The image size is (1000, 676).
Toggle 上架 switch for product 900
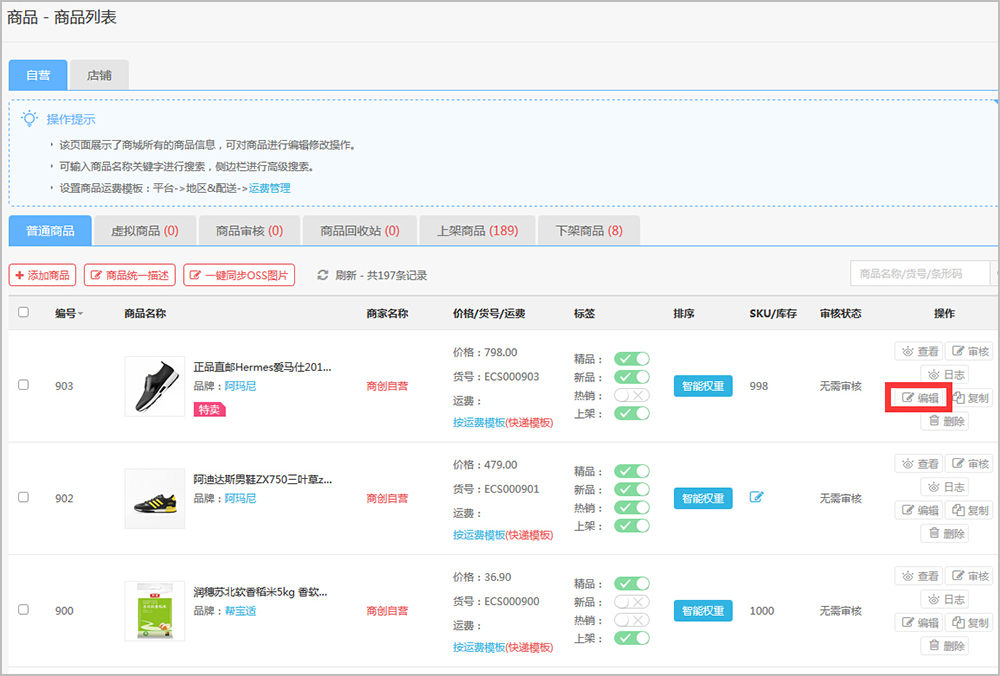[632, 638]
